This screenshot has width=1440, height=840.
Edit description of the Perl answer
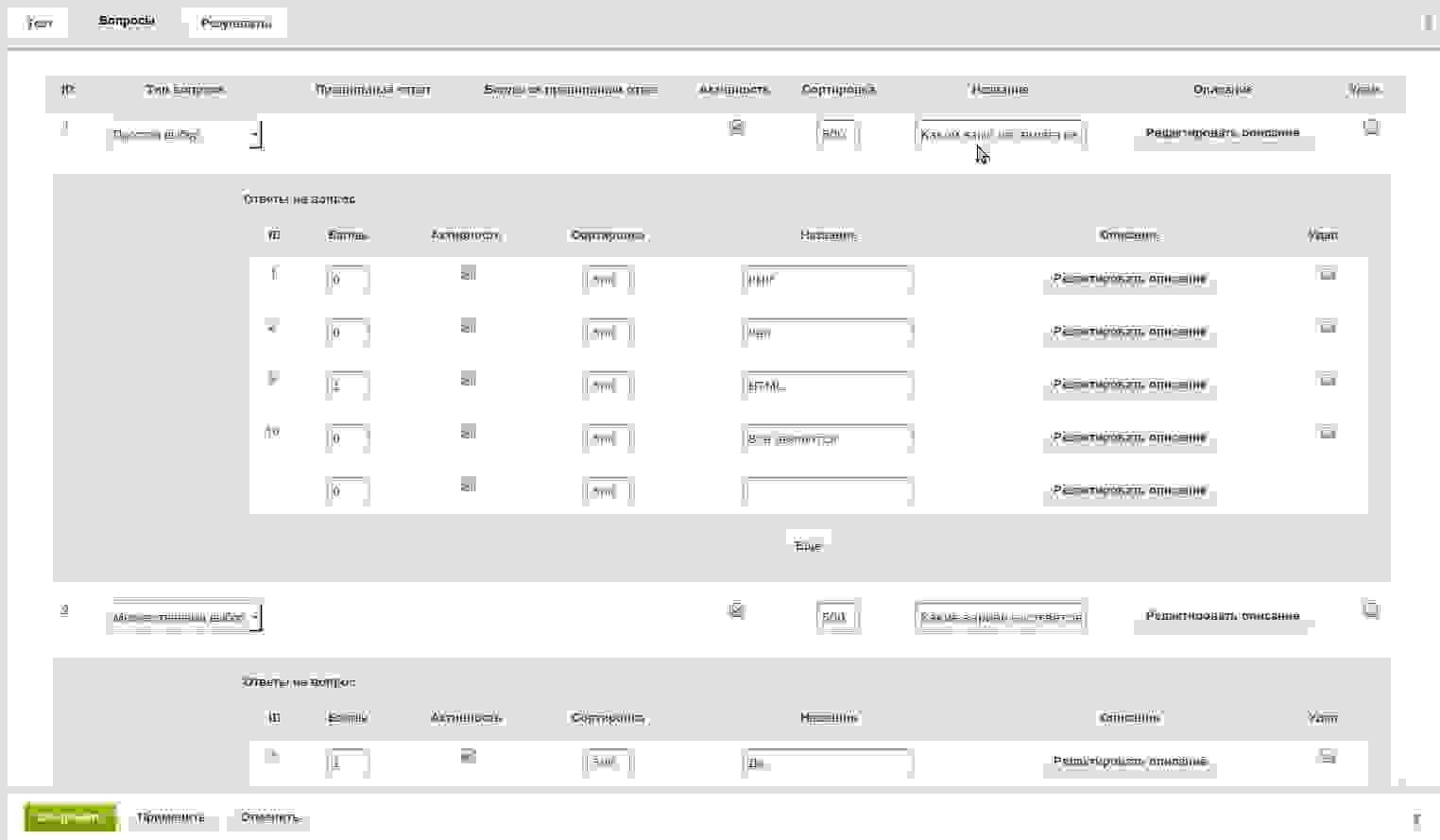pyautogui.click(x=1130, y=332)
